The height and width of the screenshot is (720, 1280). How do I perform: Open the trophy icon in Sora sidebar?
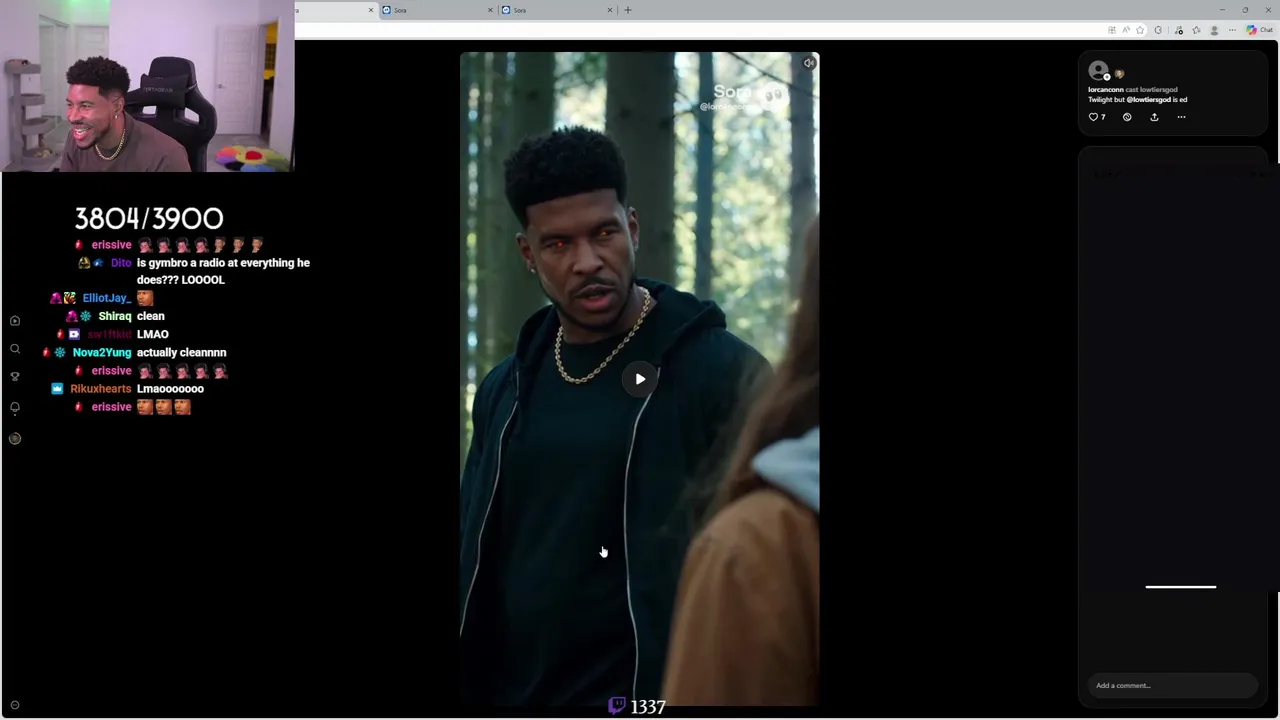pos(15,377)
